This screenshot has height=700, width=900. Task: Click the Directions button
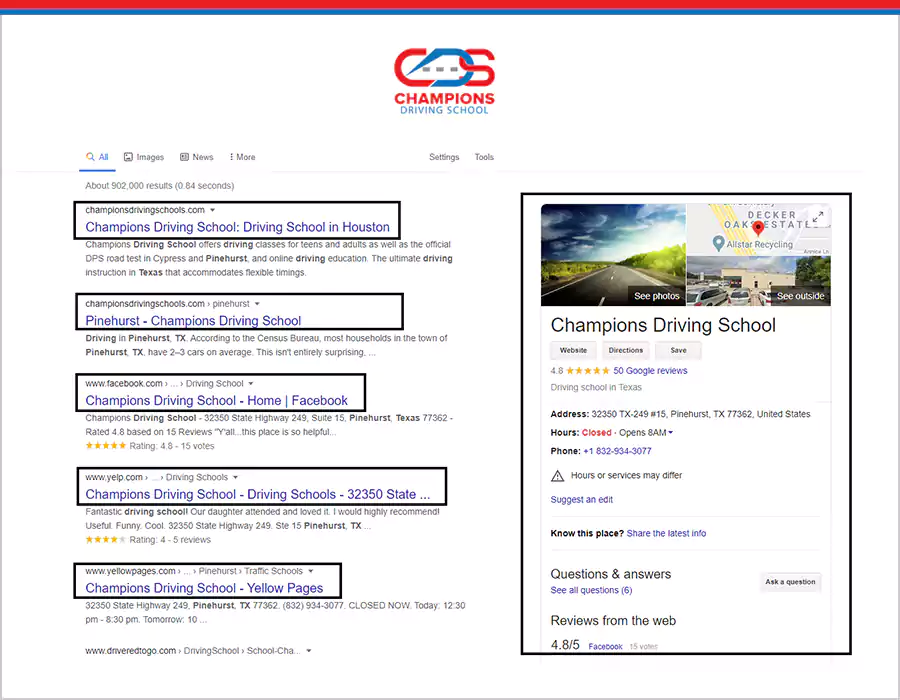coord(626,351)
